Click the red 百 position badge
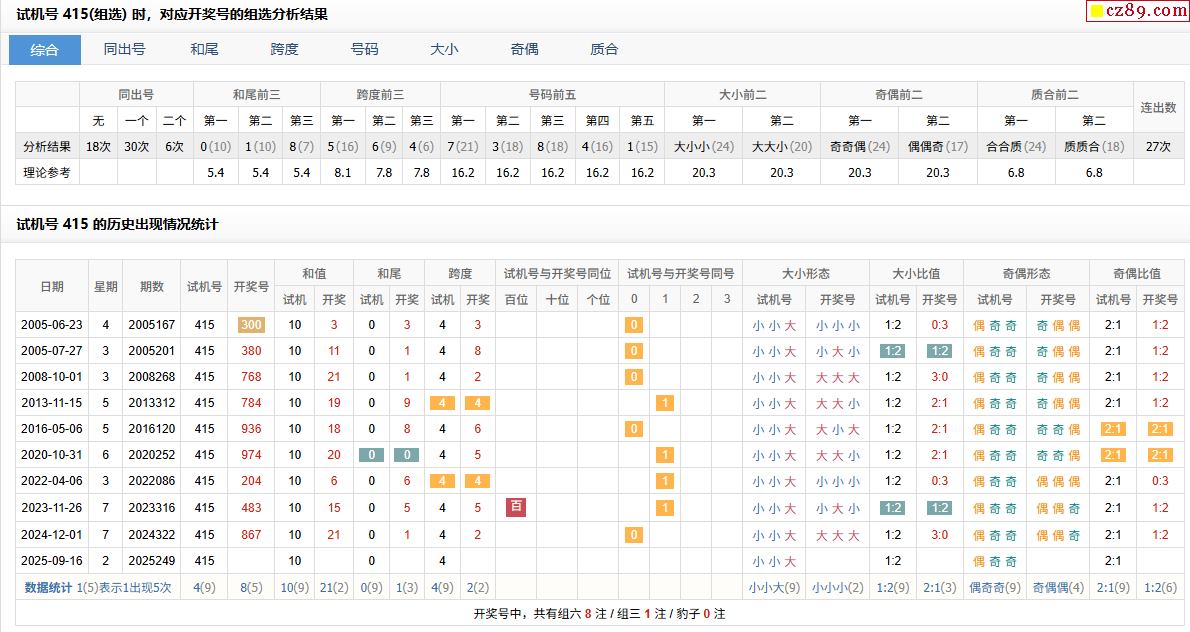Viewport: 1190px width, 632px height. (x=516, y=507)
